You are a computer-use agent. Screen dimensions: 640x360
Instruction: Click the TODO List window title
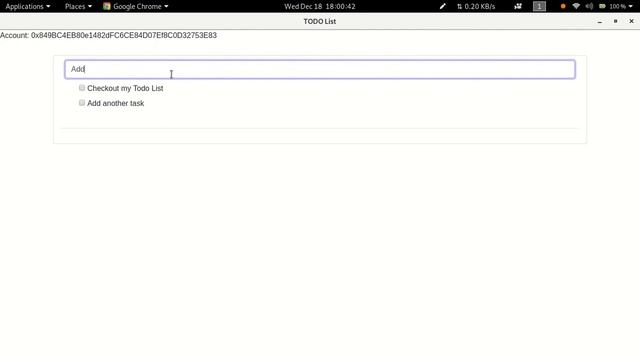tap(320, 21)
